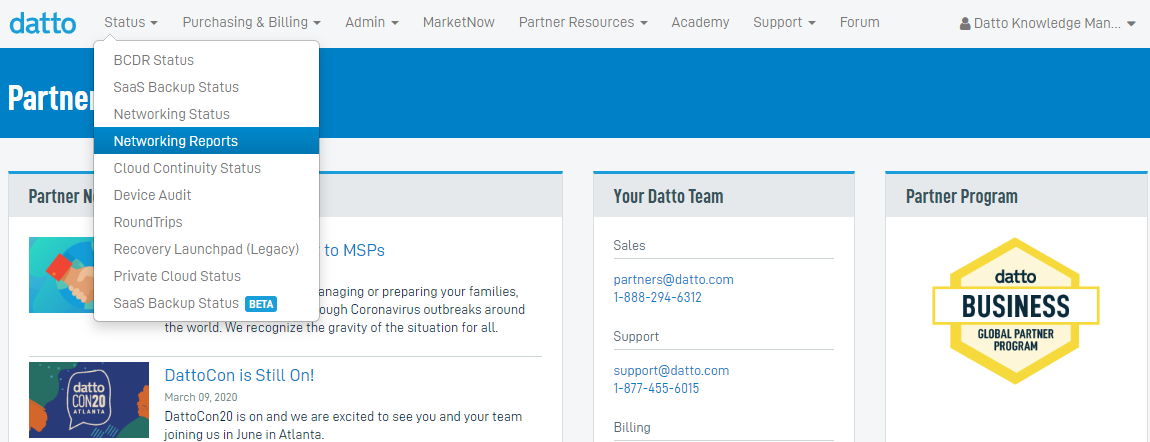Click the 'Partner Program' panel header

[1016, 196]
